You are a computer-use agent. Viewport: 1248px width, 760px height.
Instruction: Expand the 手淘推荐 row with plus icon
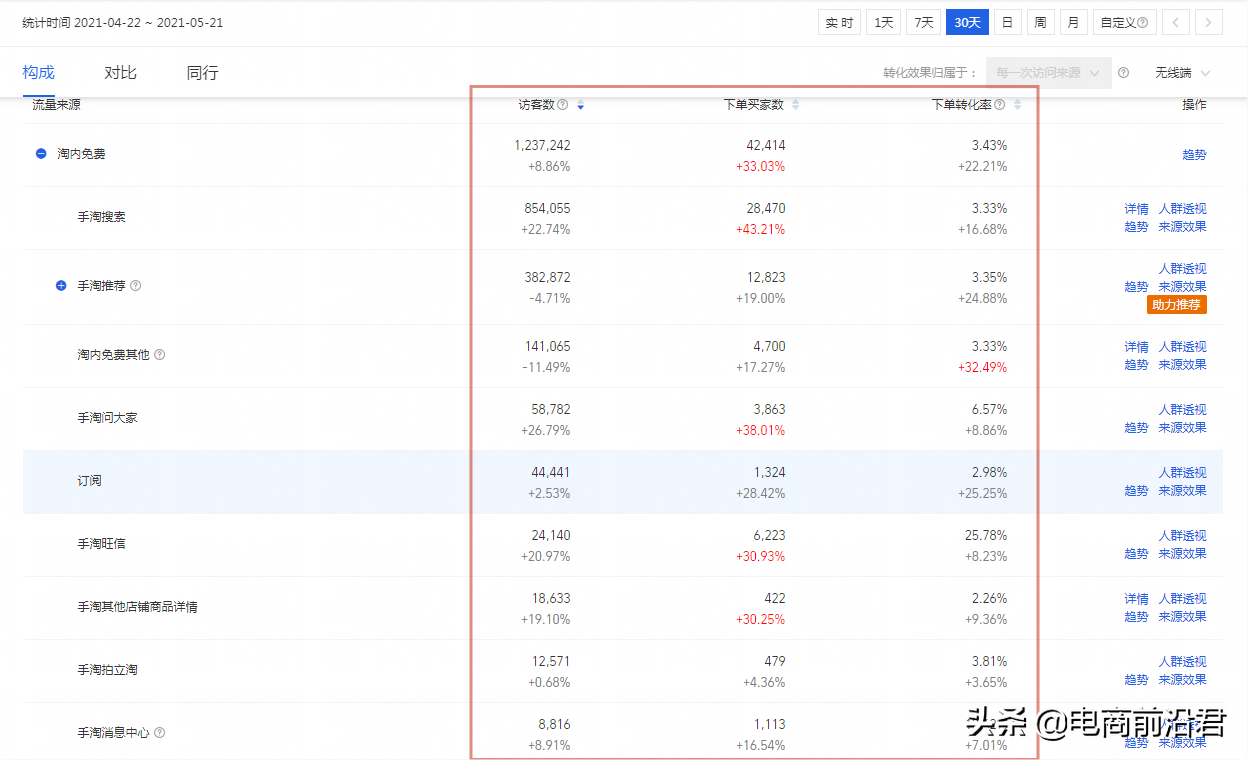pyautogui.click(x=61, y=285)
